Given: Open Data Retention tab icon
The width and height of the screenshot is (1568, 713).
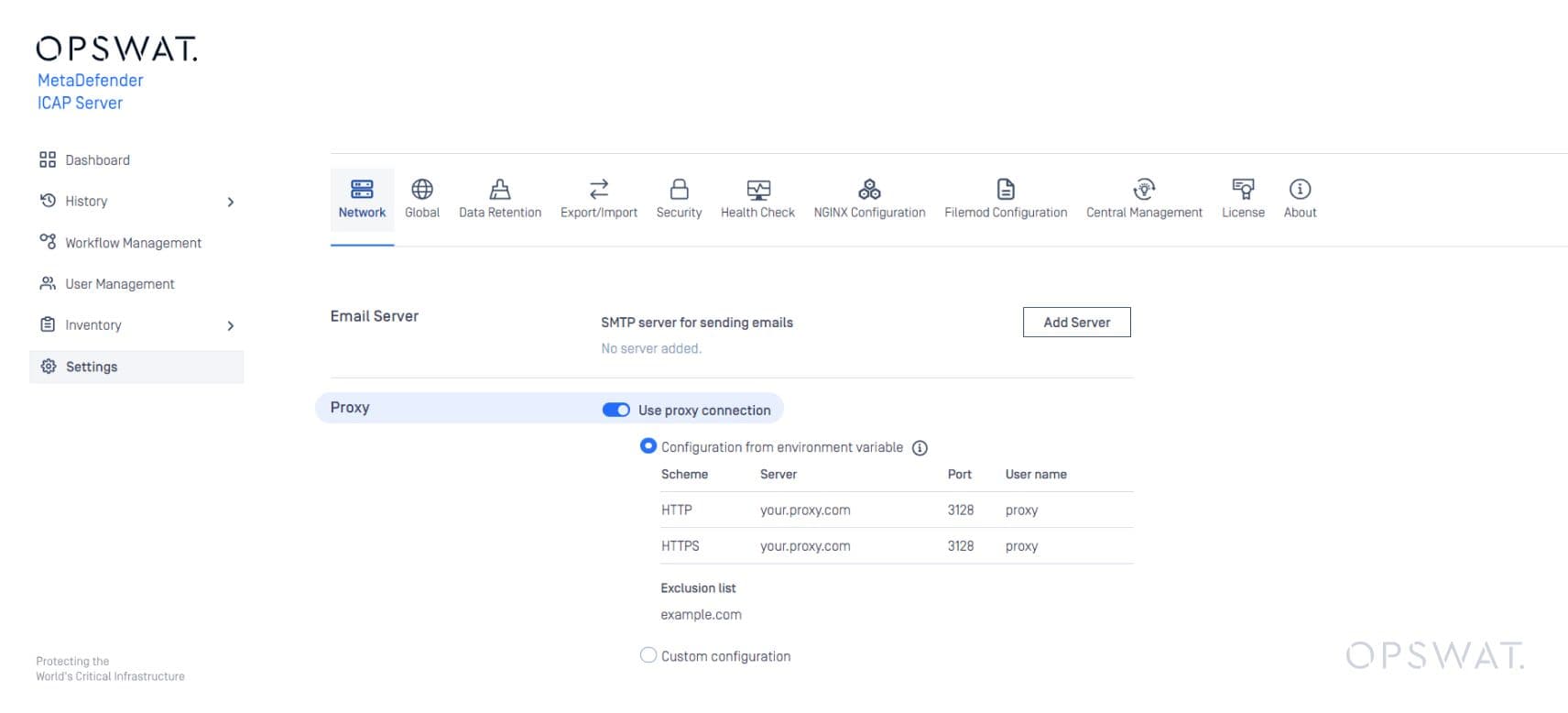Looking at the screenshot, I should pos(500,189).
